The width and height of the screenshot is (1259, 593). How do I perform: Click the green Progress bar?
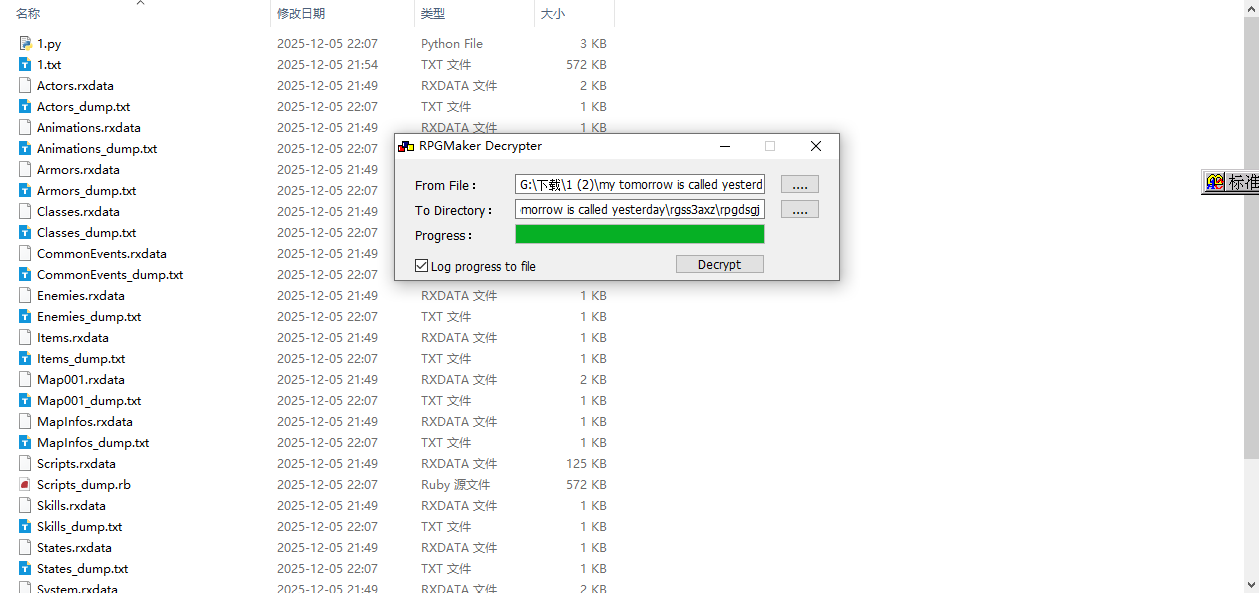639,234
